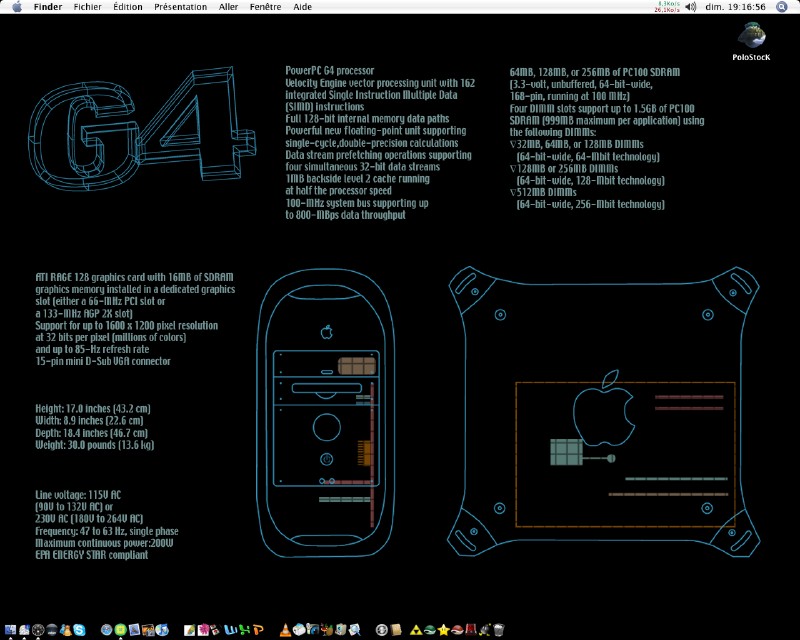Launch the orange buddy messenger icon in dock
The image size is (800, 640).
(x=66, y=630)
